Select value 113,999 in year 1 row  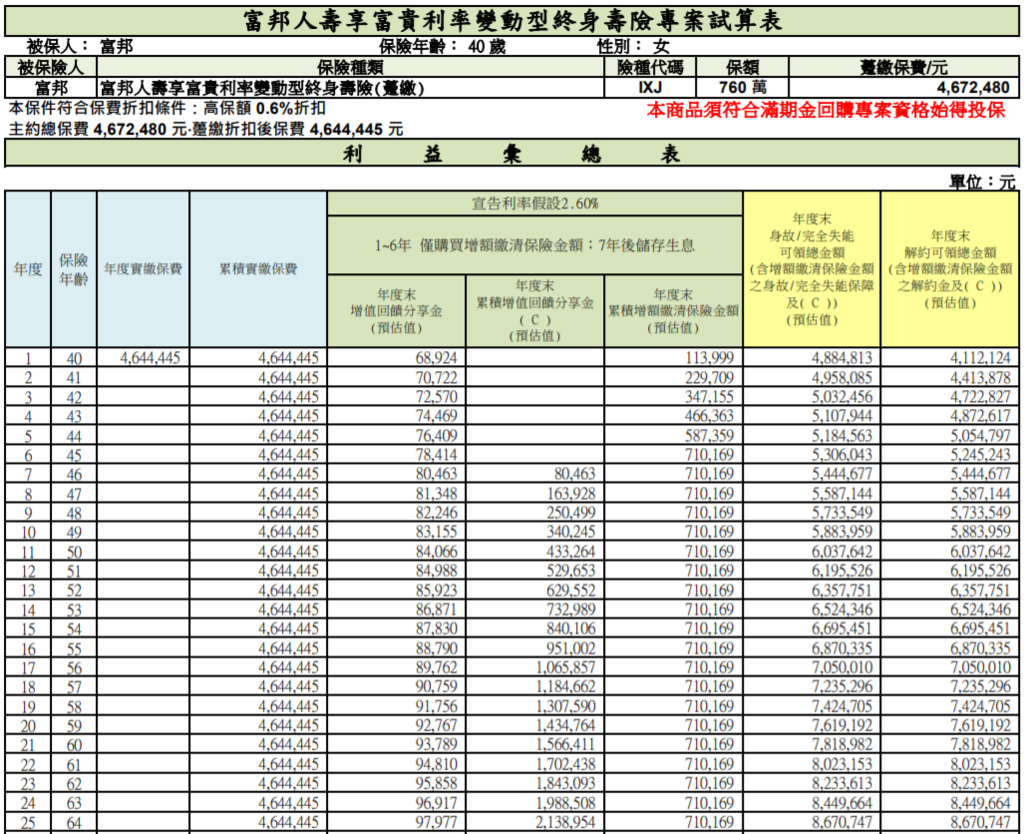coord(709,358)
